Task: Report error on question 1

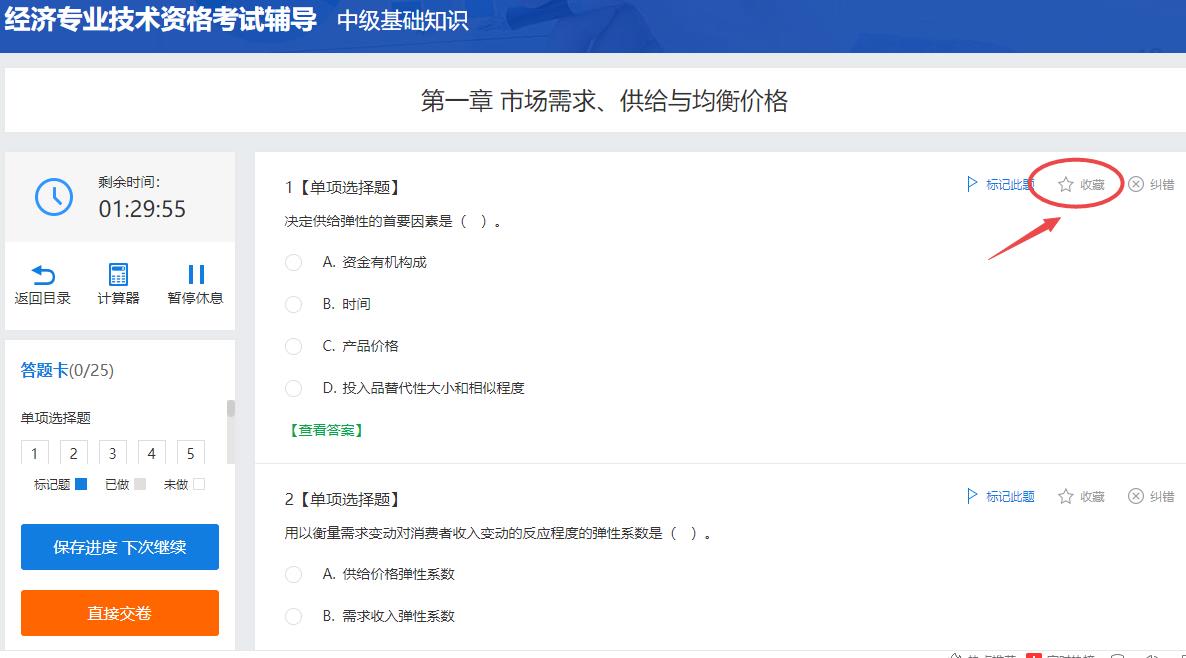Action: (1136, 184)
